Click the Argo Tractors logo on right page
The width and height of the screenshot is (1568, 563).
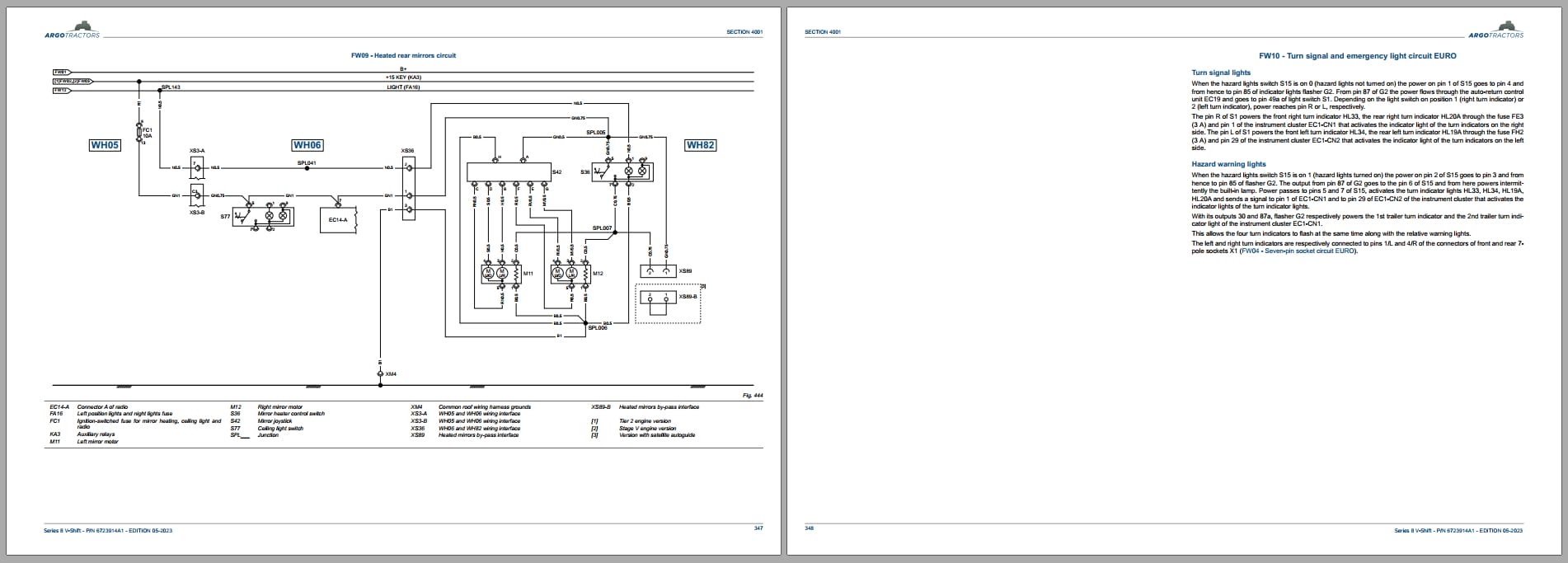[x=1495, y=30]
